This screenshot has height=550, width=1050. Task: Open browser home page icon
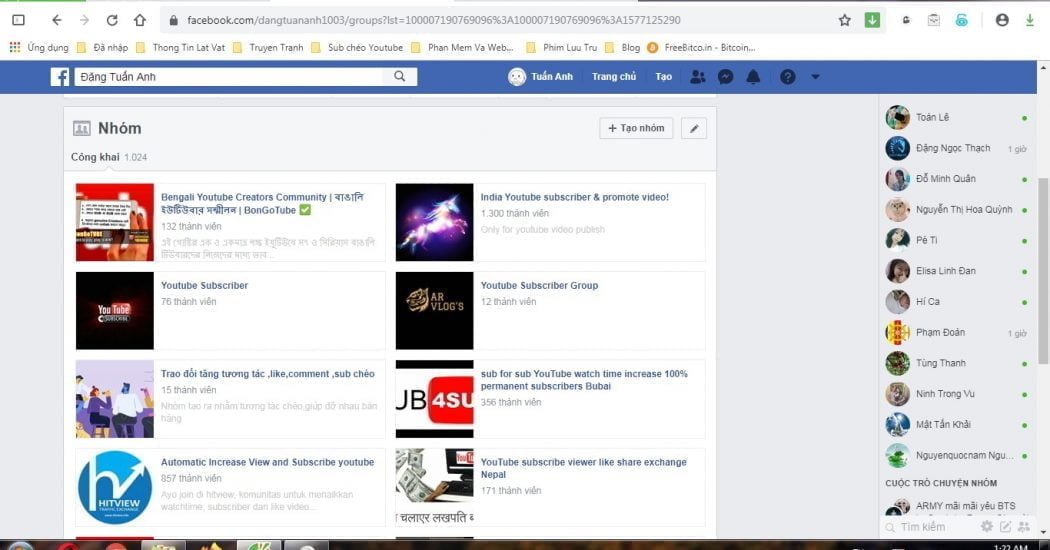139,20
